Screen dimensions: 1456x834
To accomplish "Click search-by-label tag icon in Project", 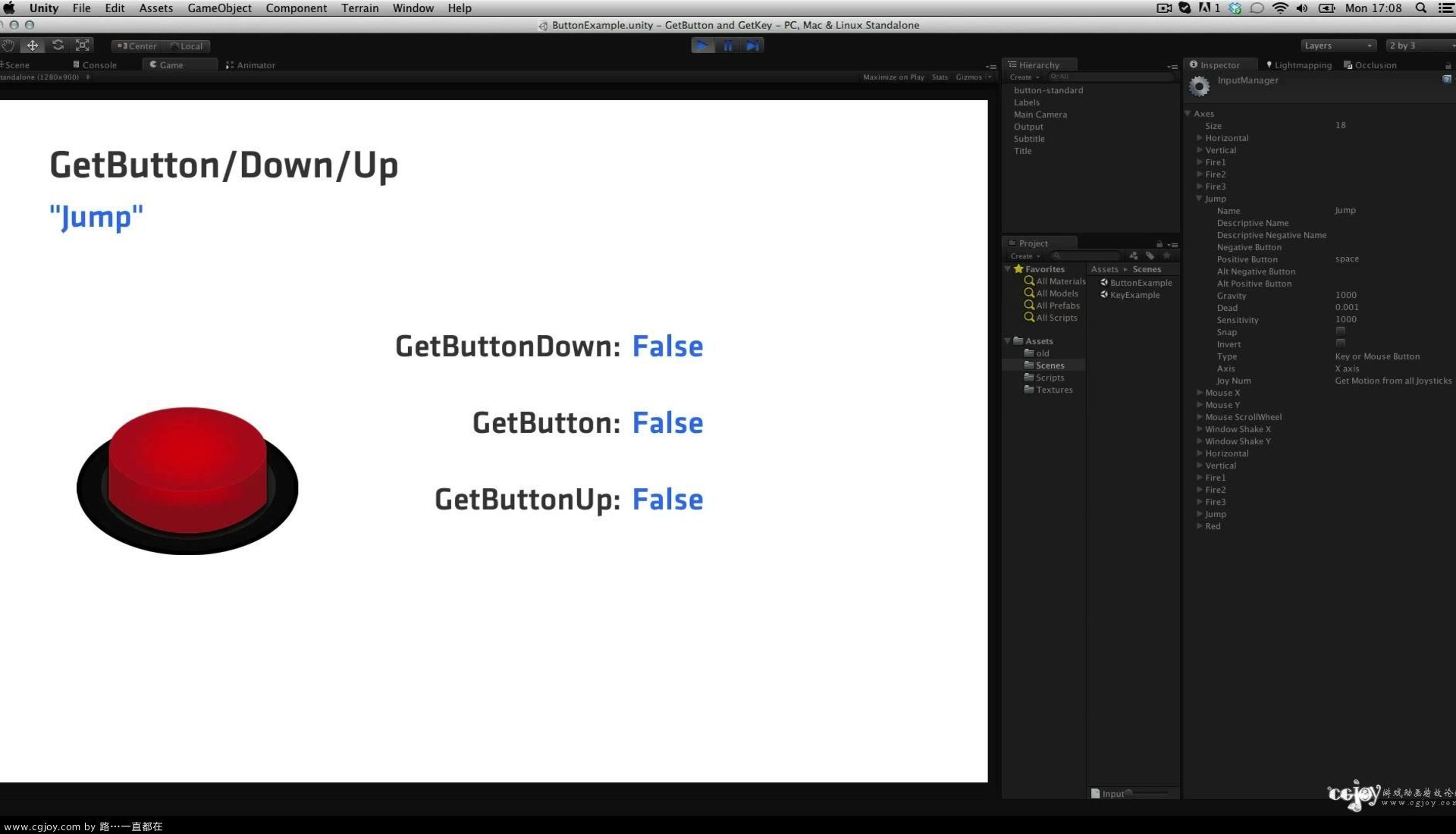I will [1150, 256].
